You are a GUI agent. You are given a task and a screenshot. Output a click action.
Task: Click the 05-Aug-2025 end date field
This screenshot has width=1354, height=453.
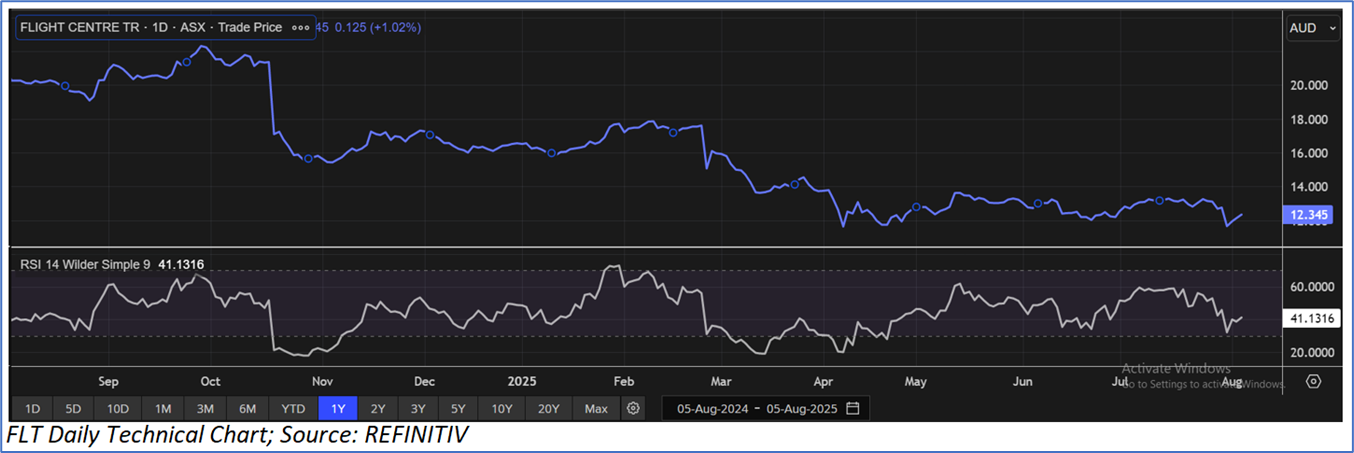[801, 408]
